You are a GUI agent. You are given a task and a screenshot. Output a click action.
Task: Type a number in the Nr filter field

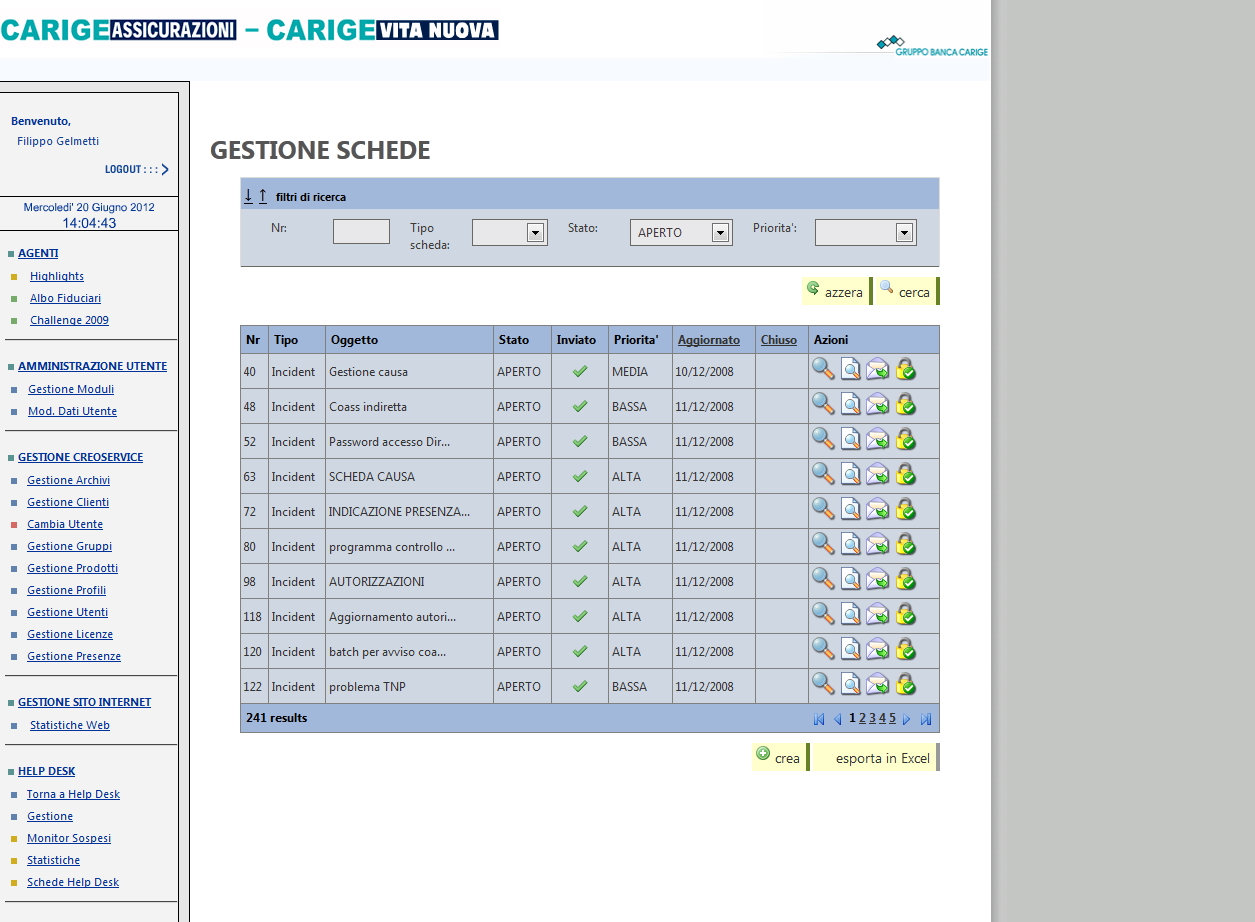click(360, 230)
